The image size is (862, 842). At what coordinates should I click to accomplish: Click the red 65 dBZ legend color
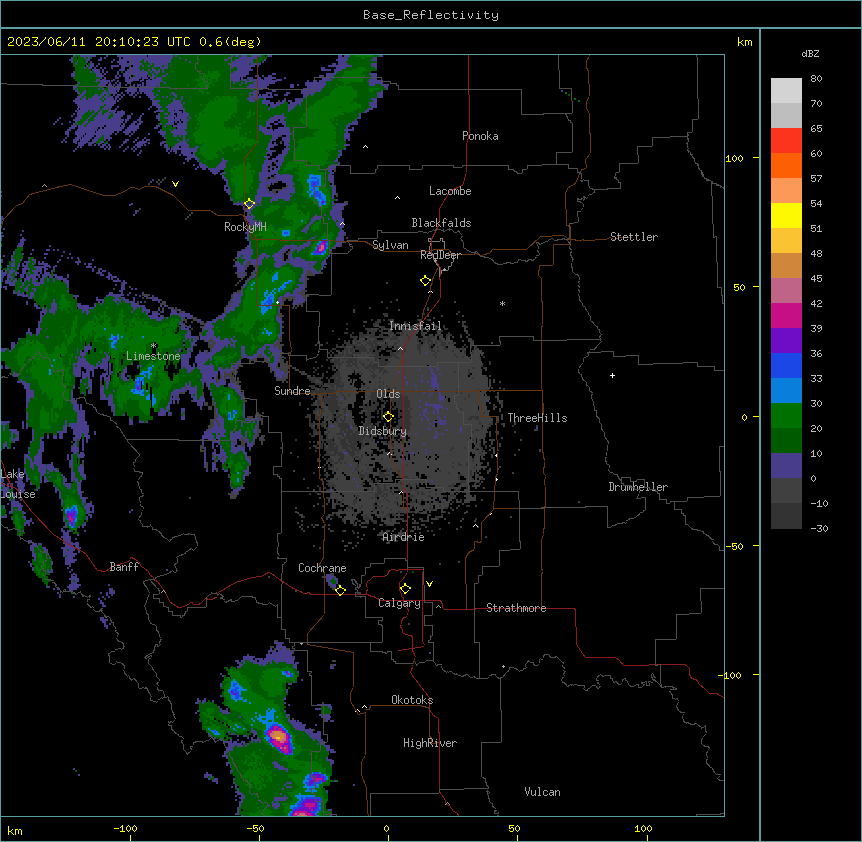tap(786, 141)
